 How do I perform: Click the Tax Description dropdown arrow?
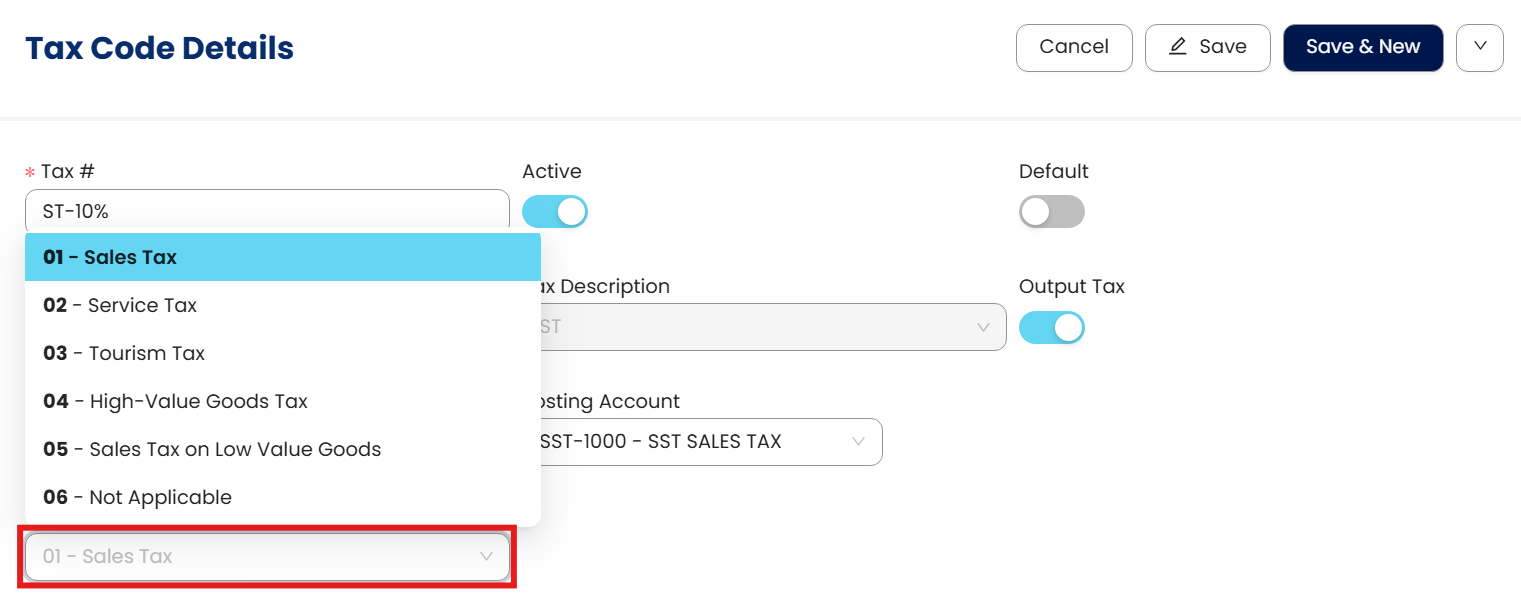[x=983, y=328]
